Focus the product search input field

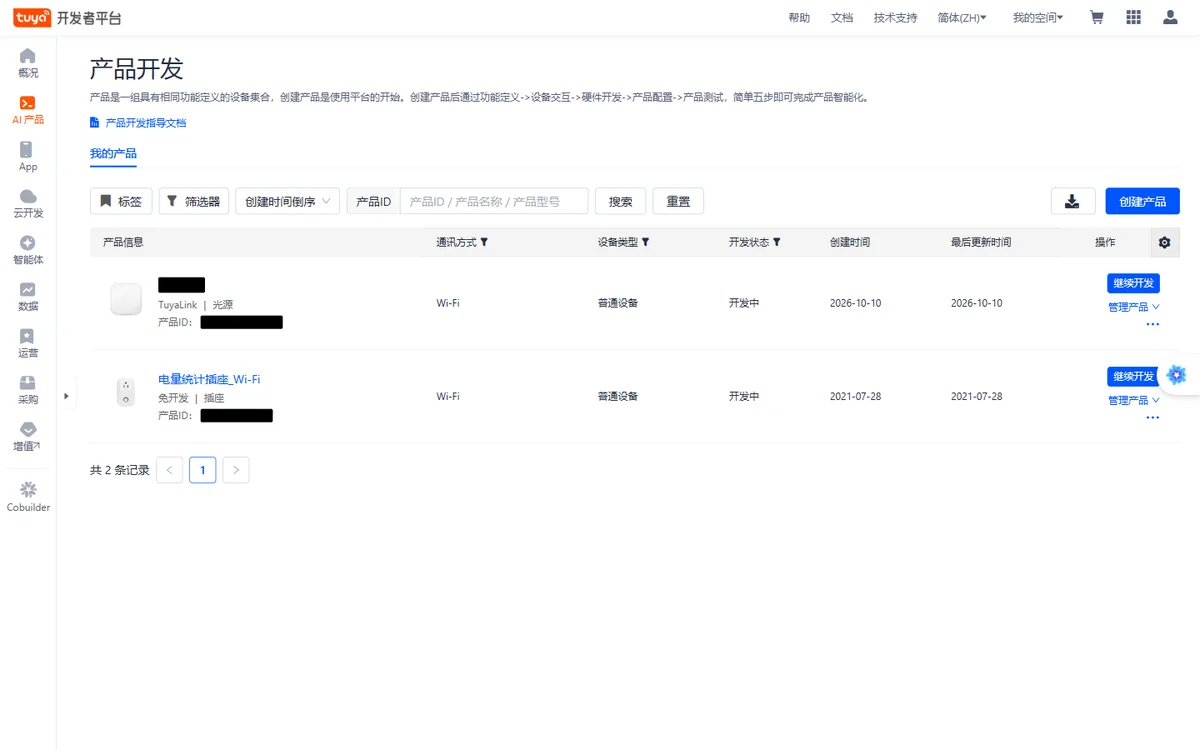(x=494, y=201)
